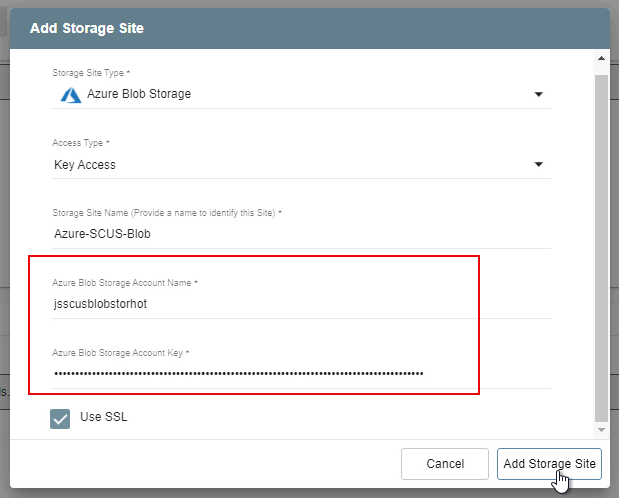619x498 pixels.
Task: Click the scrollbar down arrow
Action: tap(601, 430)
